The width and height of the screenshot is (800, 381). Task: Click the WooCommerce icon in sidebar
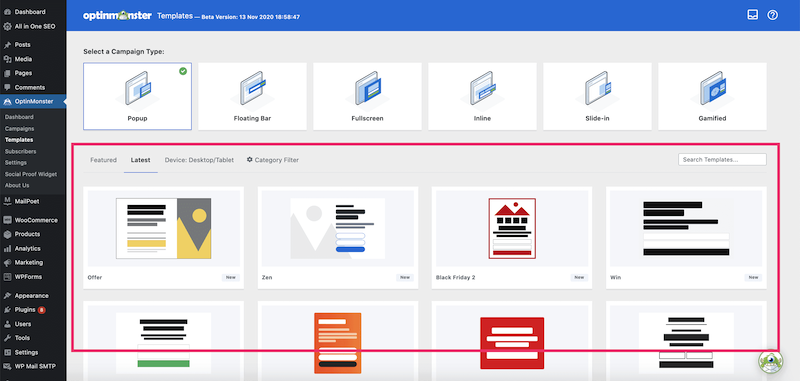[7, 220]
